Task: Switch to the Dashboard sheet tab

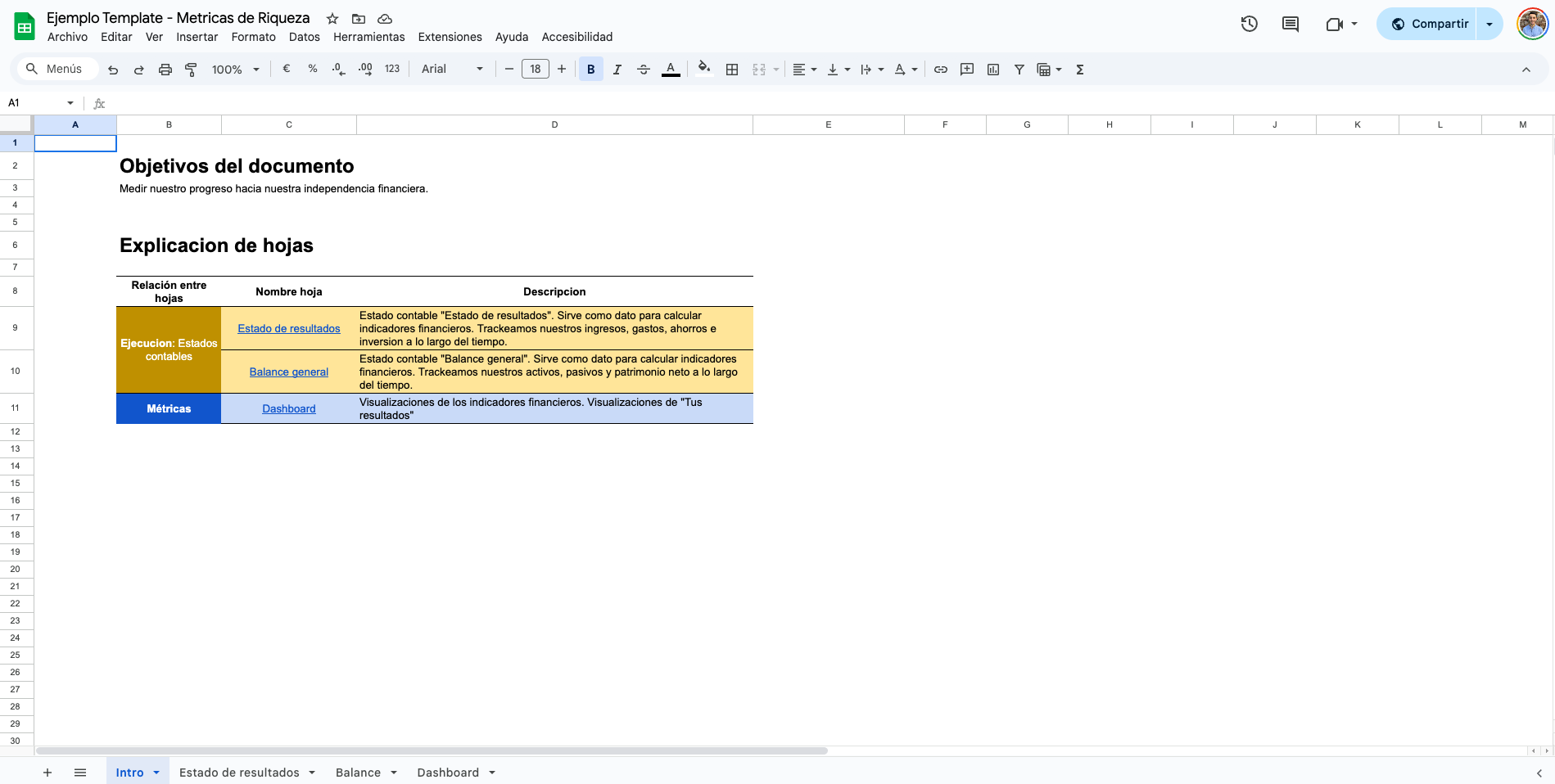Action: pyautogui.click(x=447, y=773)
